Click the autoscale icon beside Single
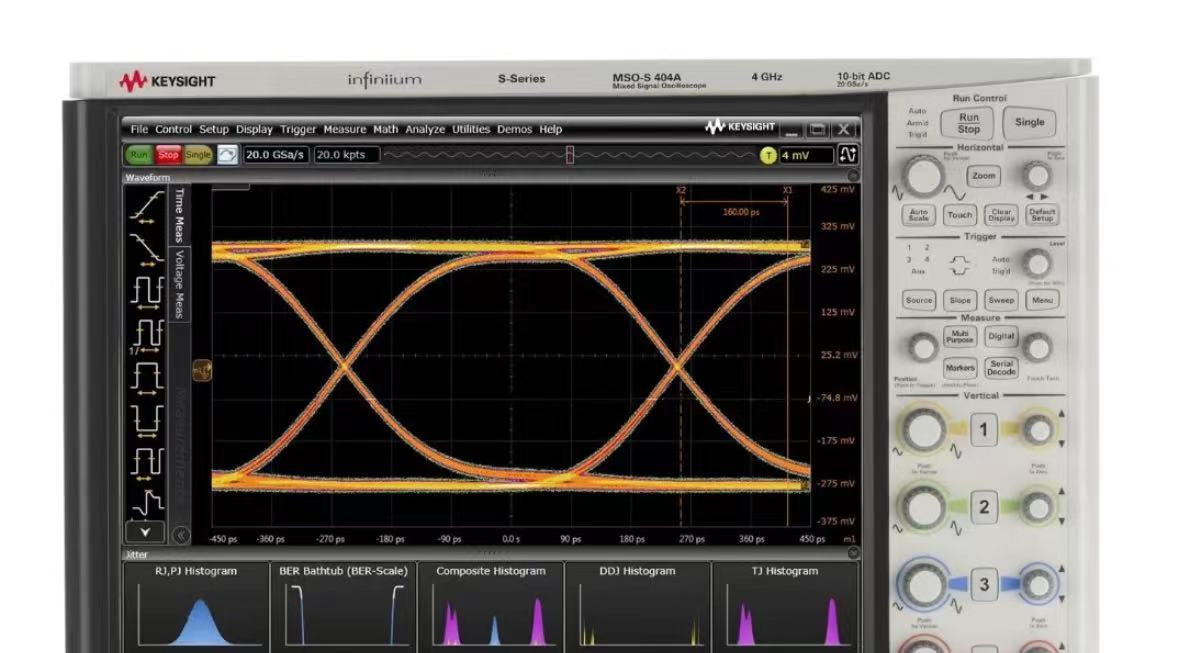The height and width of the screenshot is (653, 1179). 227,155
